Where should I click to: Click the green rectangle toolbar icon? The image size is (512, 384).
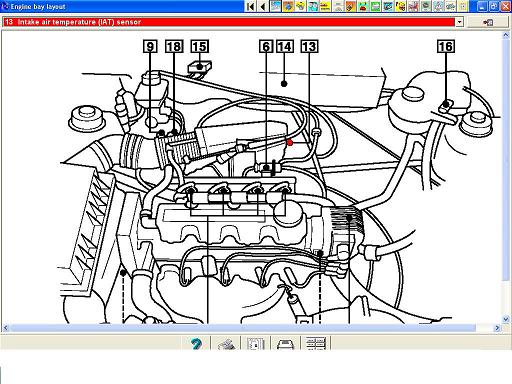click(376, 6)
